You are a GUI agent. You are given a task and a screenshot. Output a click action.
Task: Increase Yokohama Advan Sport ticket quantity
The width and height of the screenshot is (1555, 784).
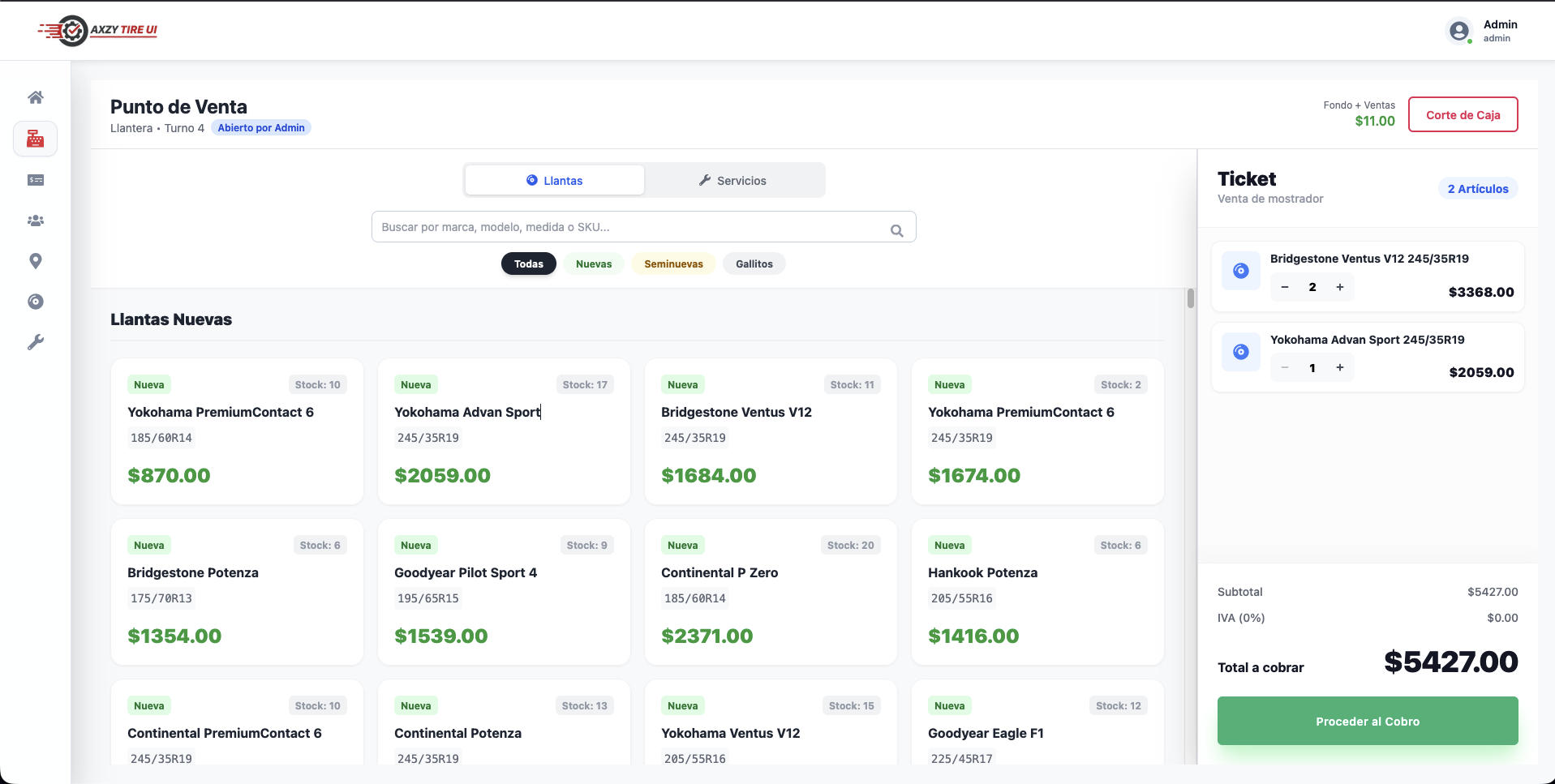click(x=1340, y=368)
